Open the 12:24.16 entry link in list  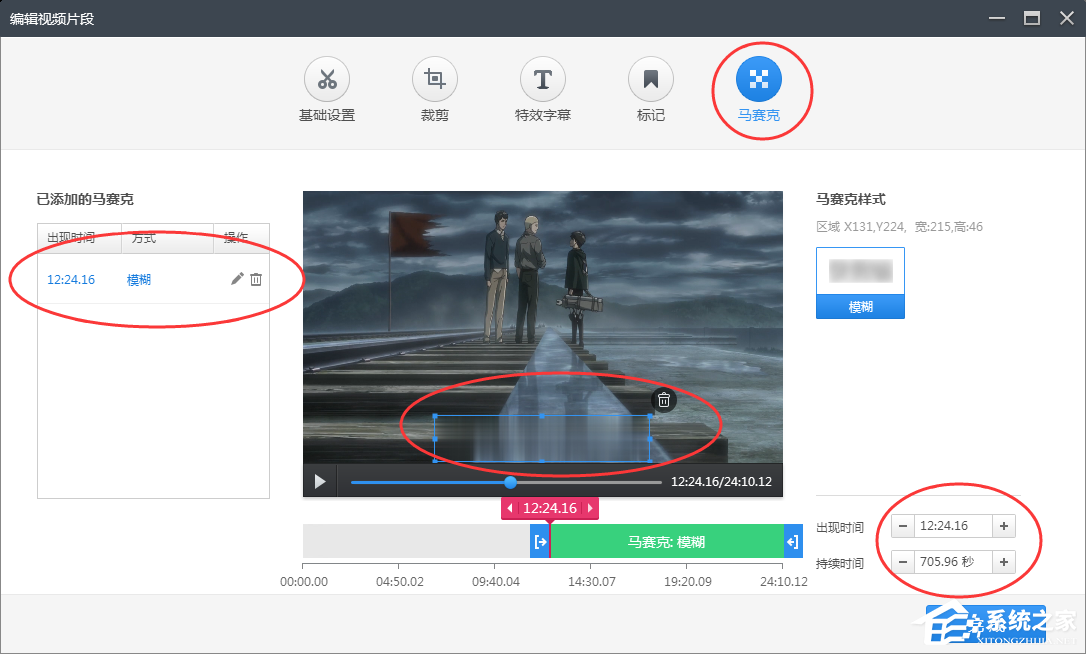tap(71, 279)
